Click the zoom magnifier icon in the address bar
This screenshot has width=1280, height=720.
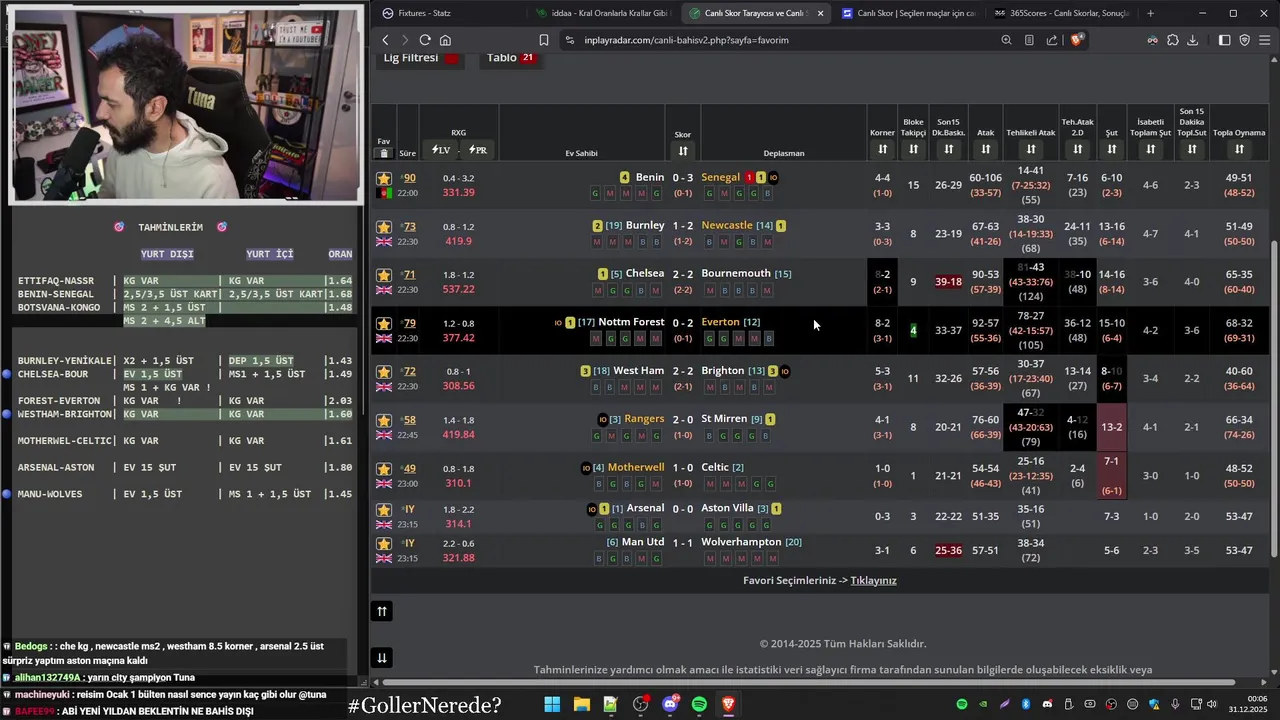(x=1006, y=40)
